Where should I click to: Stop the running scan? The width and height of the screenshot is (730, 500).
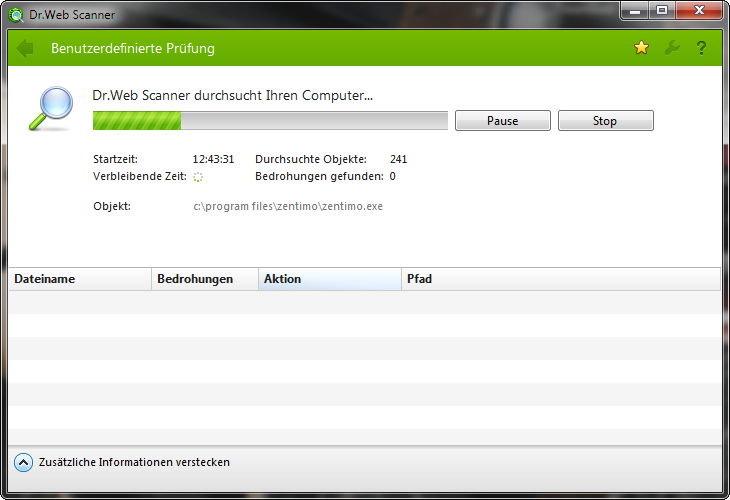606,121
